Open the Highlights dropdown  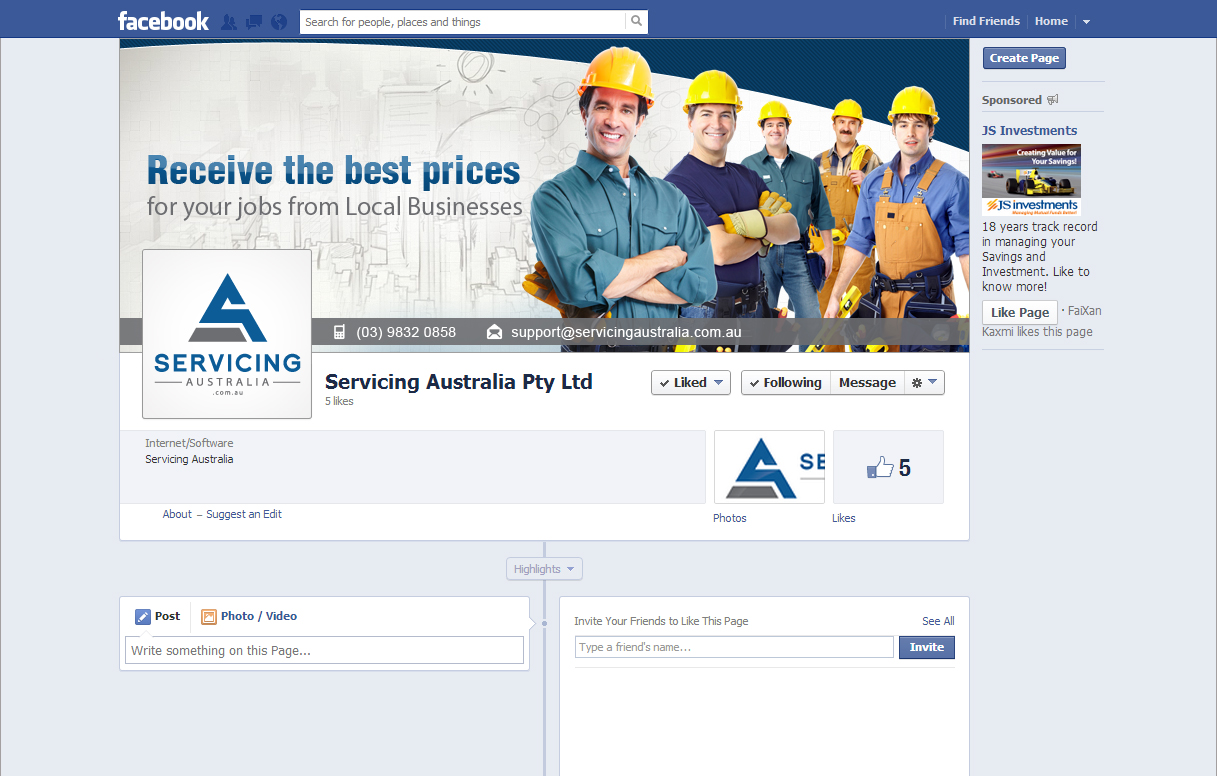(544, 569)
